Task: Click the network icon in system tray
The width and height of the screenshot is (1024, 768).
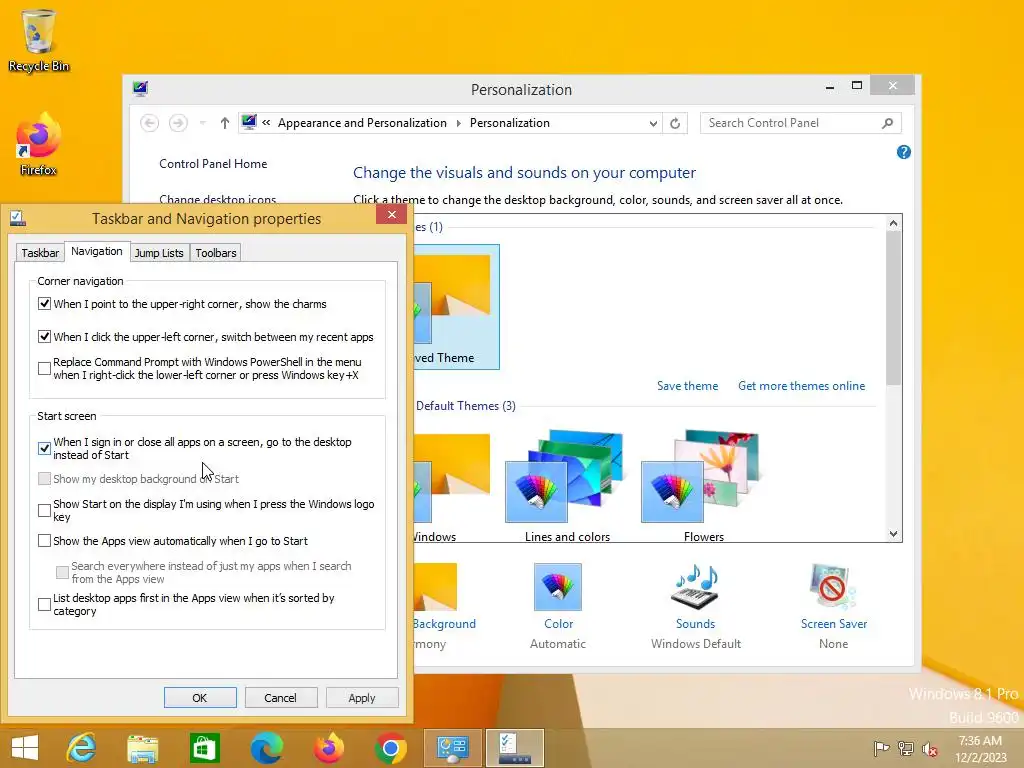Action: pos(906,748)
